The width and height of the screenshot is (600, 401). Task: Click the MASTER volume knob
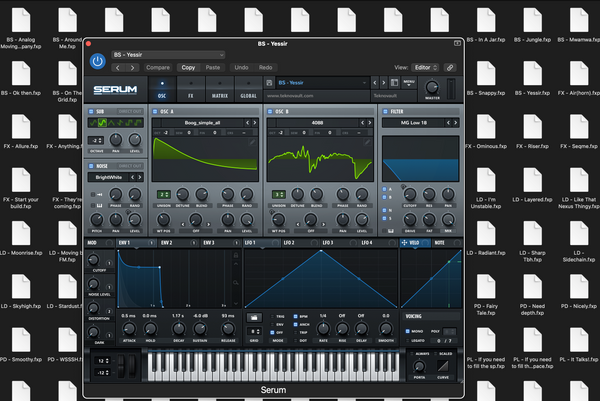pos(432,87)
